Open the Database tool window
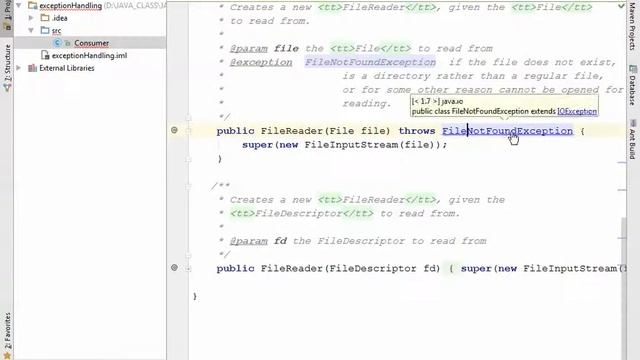This screenshot has height=360, width=640. [x=633, y=85]
